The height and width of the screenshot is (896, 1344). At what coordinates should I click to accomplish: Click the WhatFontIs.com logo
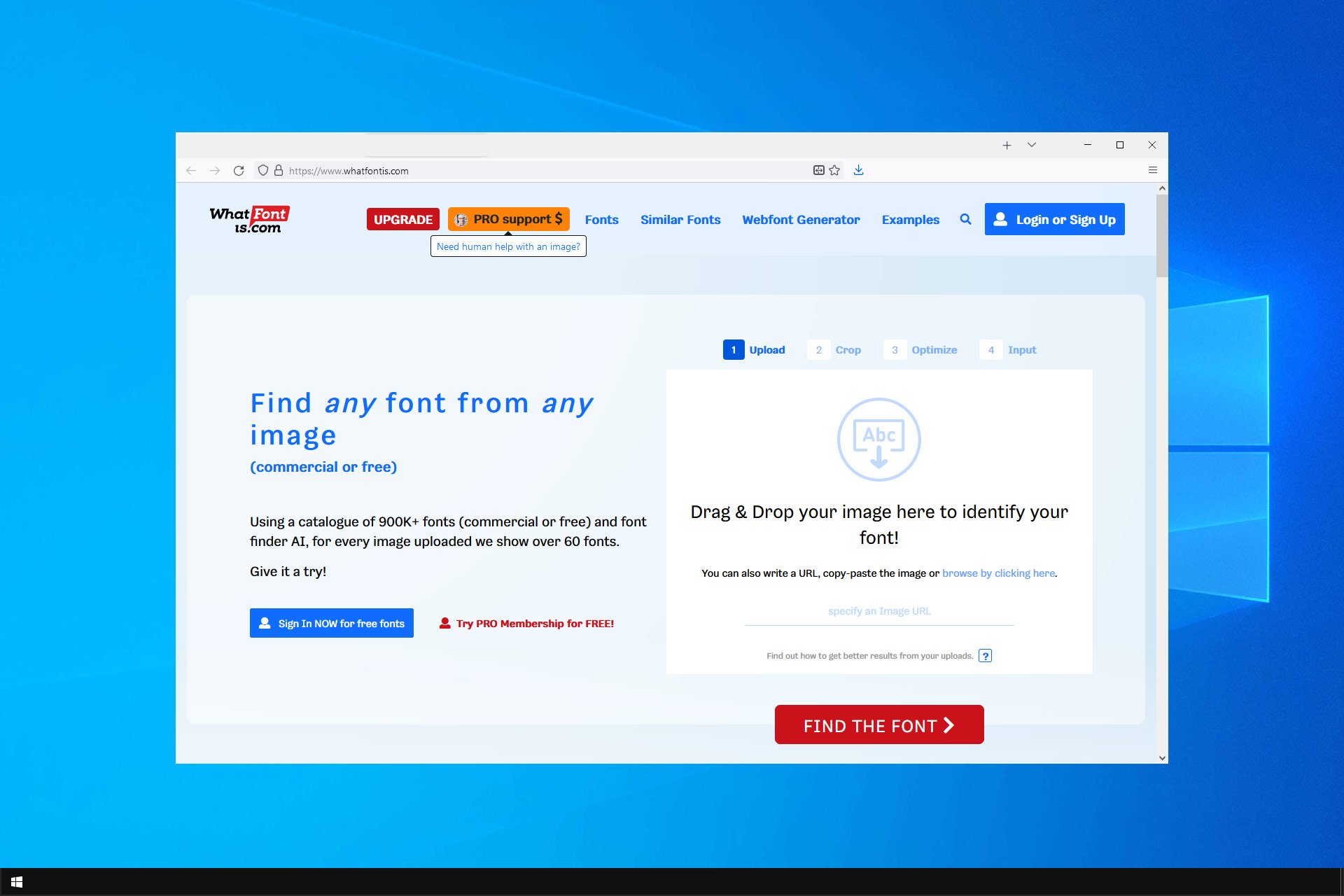pyautogui.click(x=250, y=220)
